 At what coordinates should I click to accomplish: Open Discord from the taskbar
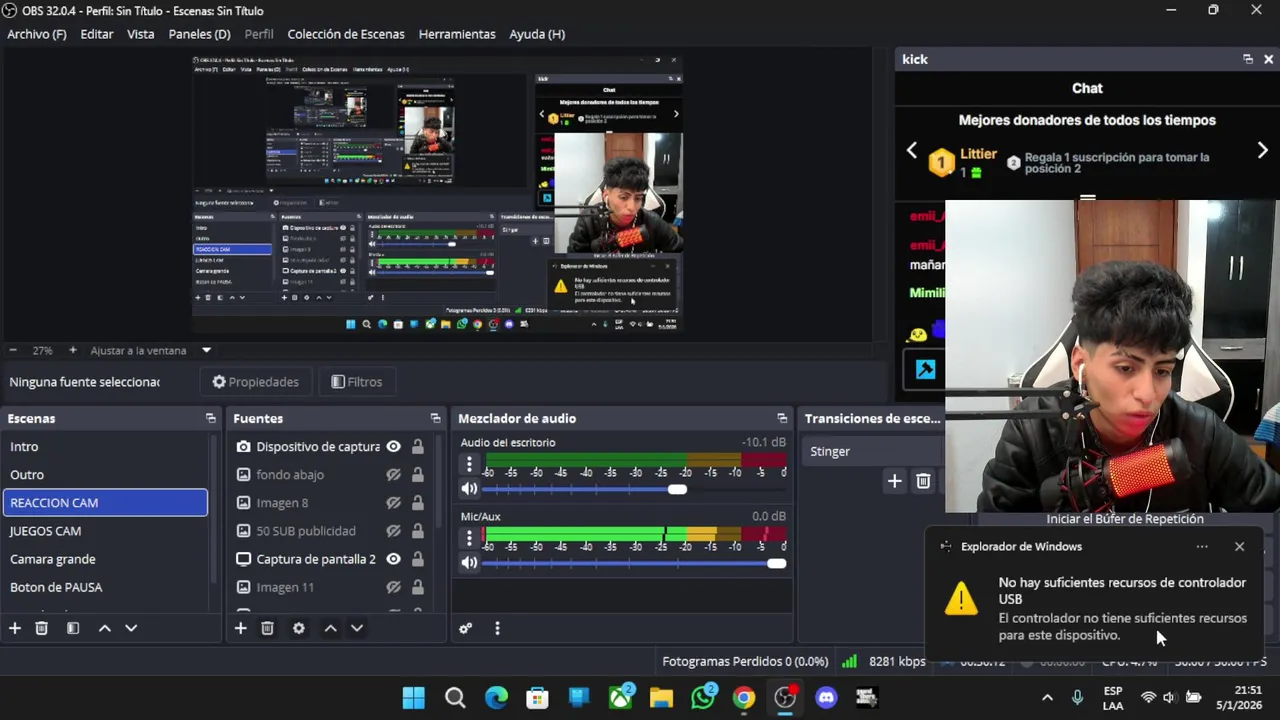pyautogui.click(x=826, y=698)
